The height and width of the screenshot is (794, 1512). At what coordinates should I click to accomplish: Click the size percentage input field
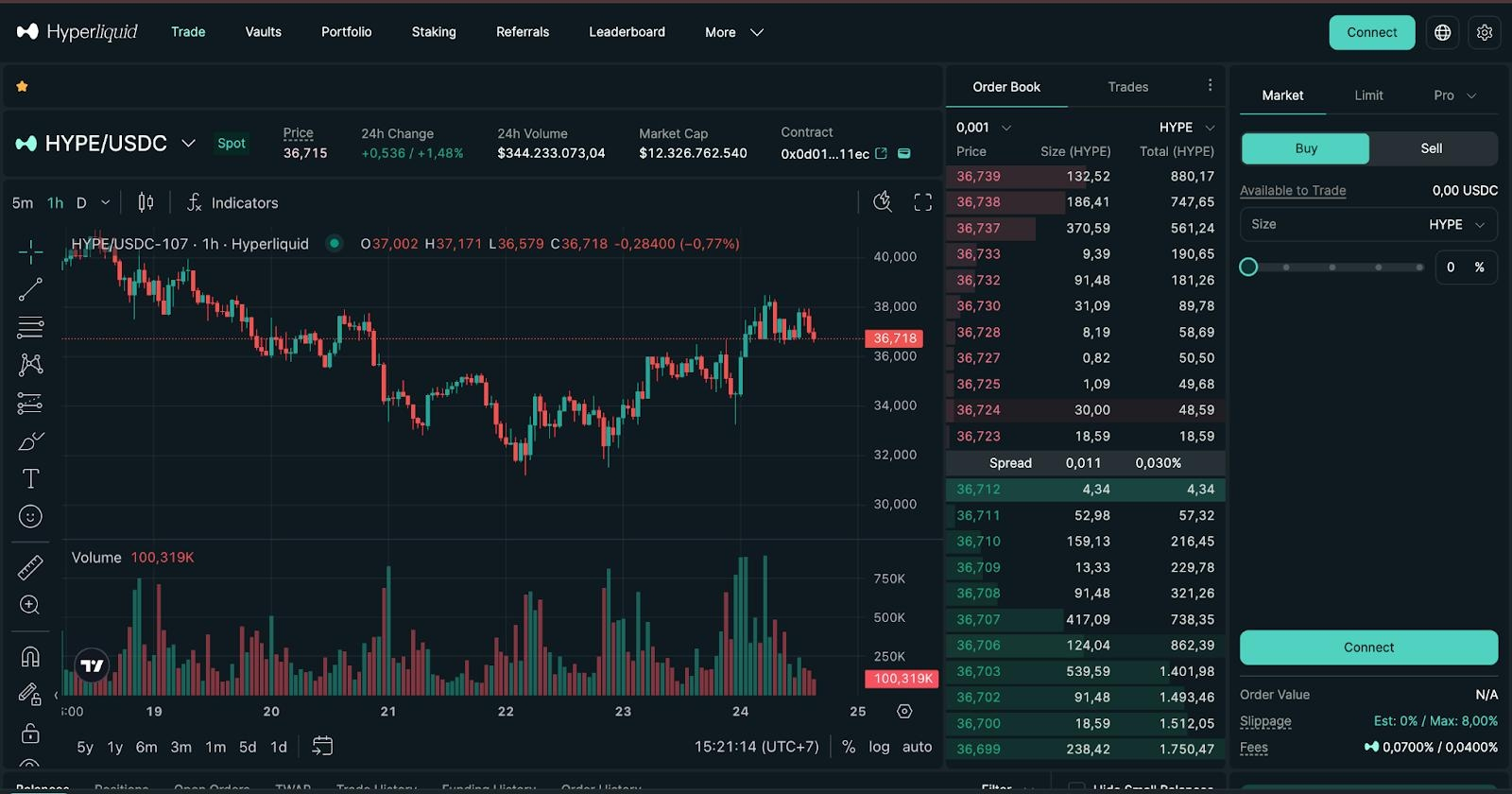(1466, 268)
